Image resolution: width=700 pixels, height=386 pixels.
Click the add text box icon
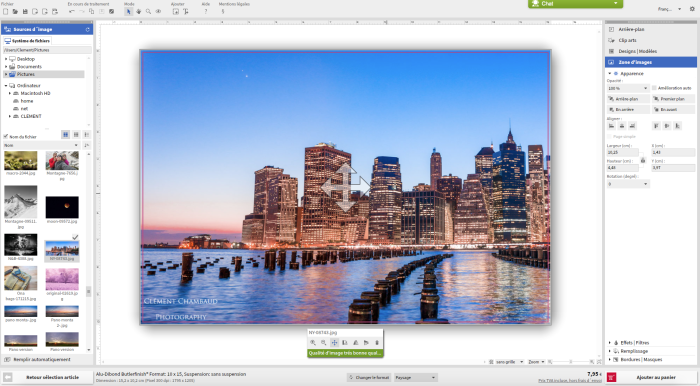click(186, 12)
